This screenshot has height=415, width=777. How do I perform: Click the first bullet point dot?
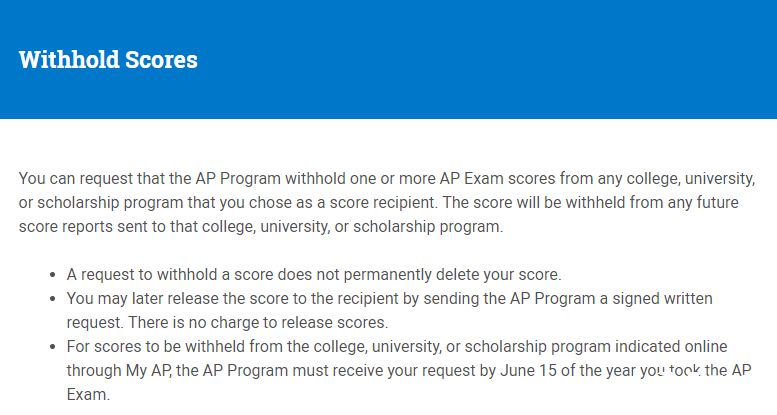(53, 275)
